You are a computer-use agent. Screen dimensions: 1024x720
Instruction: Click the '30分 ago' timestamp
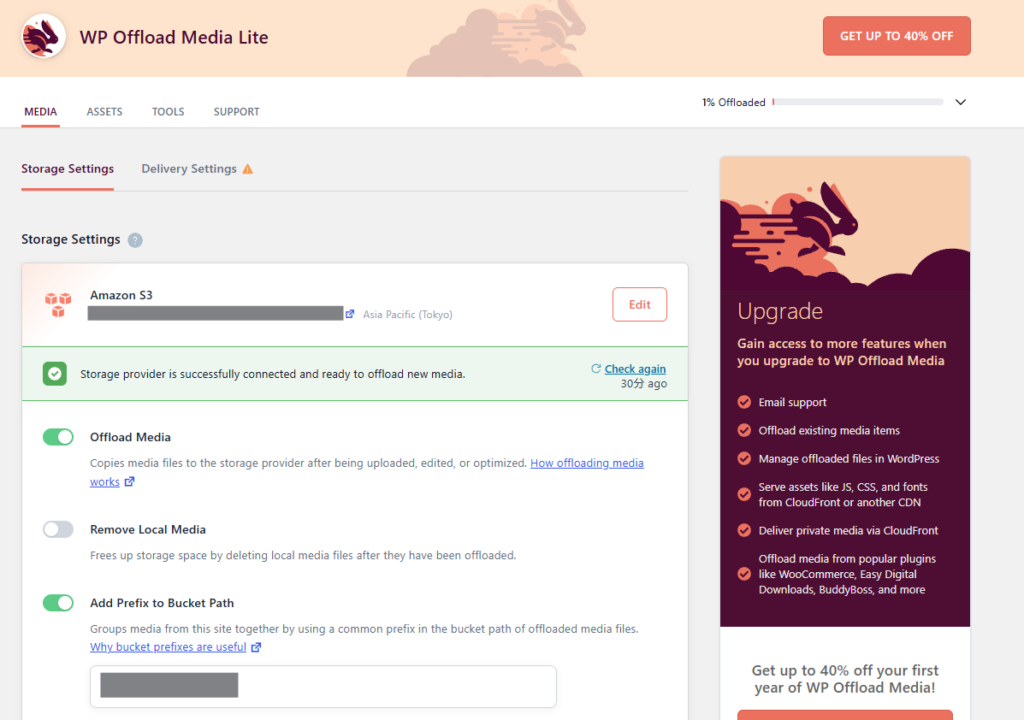point(643,384)
